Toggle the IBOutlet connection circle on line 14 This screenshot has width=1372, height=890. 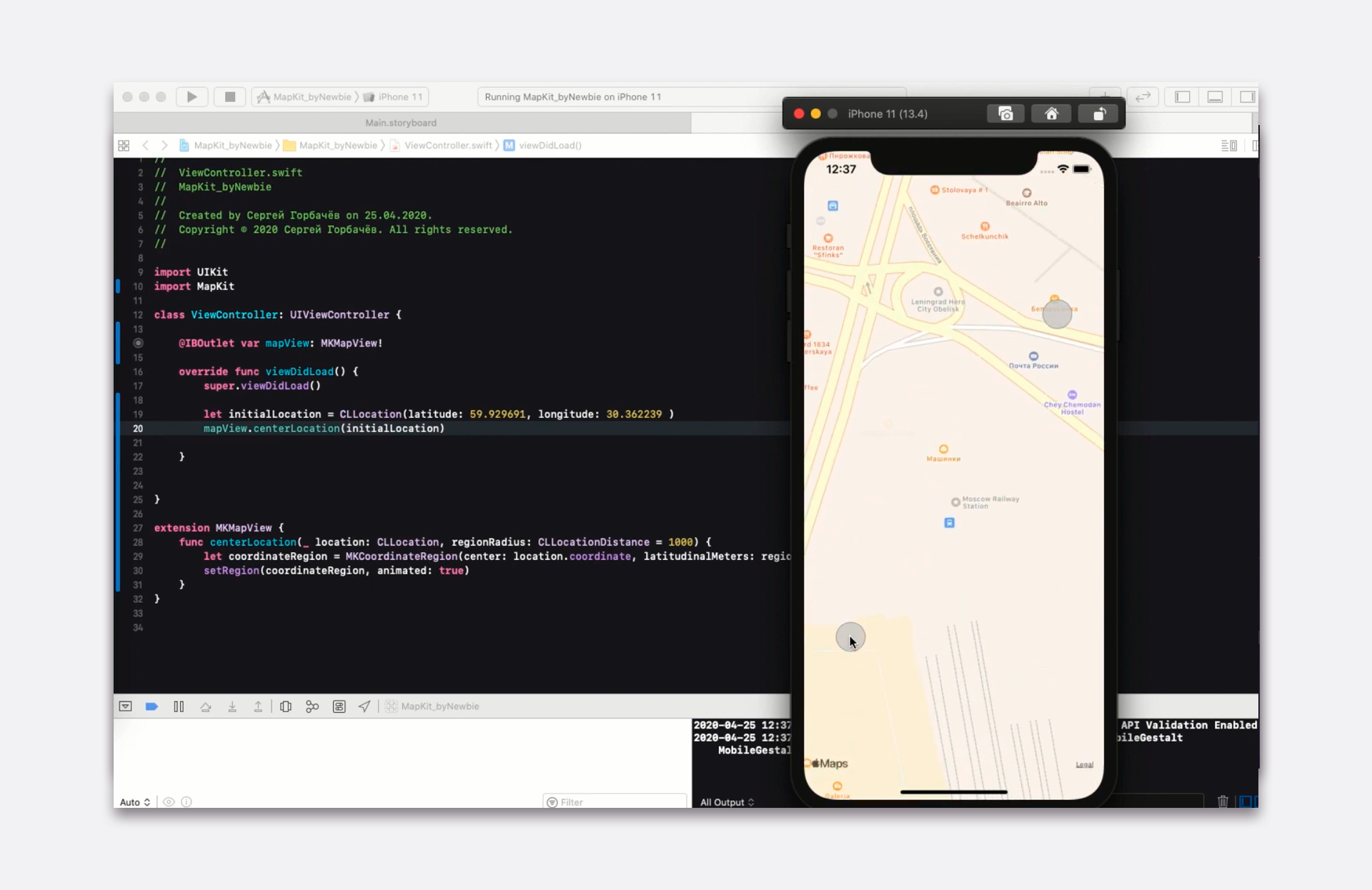click(x=138, y=343)
